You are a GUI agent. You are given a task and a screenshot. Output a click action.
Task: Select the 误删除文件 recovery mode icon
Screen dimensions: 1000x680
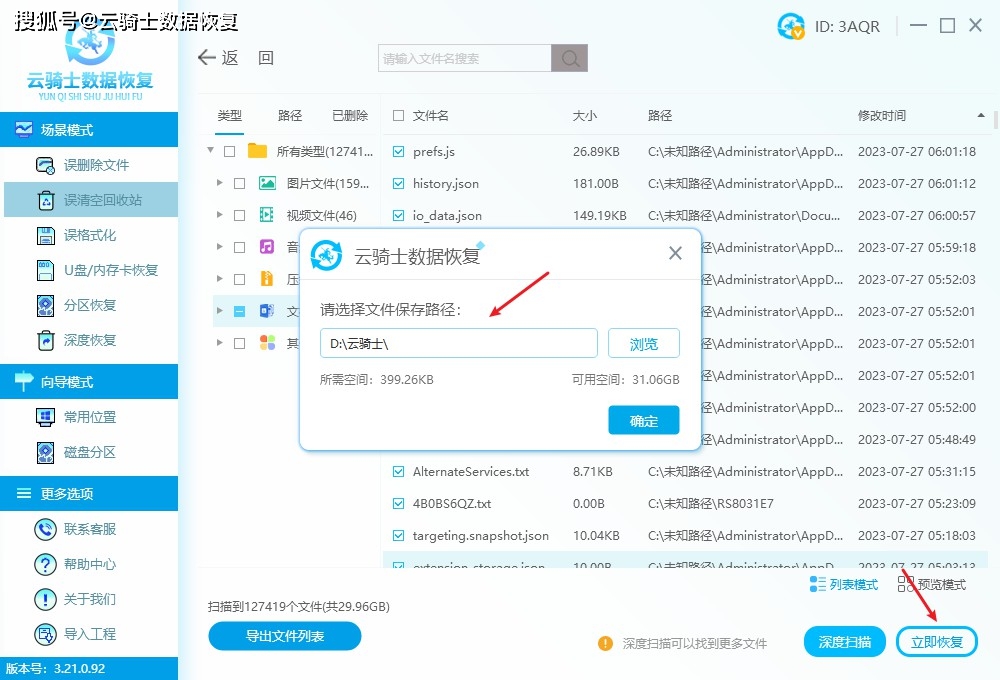coord(46,164)
